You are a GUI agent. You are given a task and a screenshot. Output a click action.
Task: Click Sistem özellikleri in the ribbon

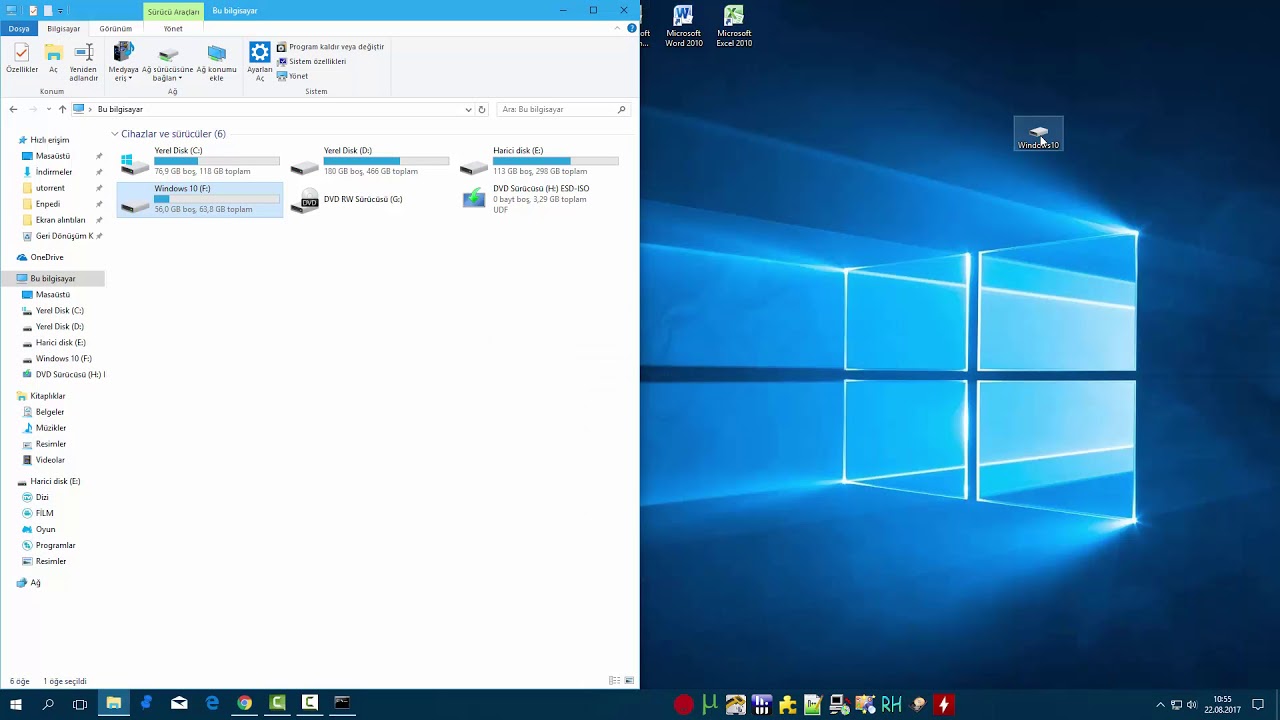[x=317, y=61]
